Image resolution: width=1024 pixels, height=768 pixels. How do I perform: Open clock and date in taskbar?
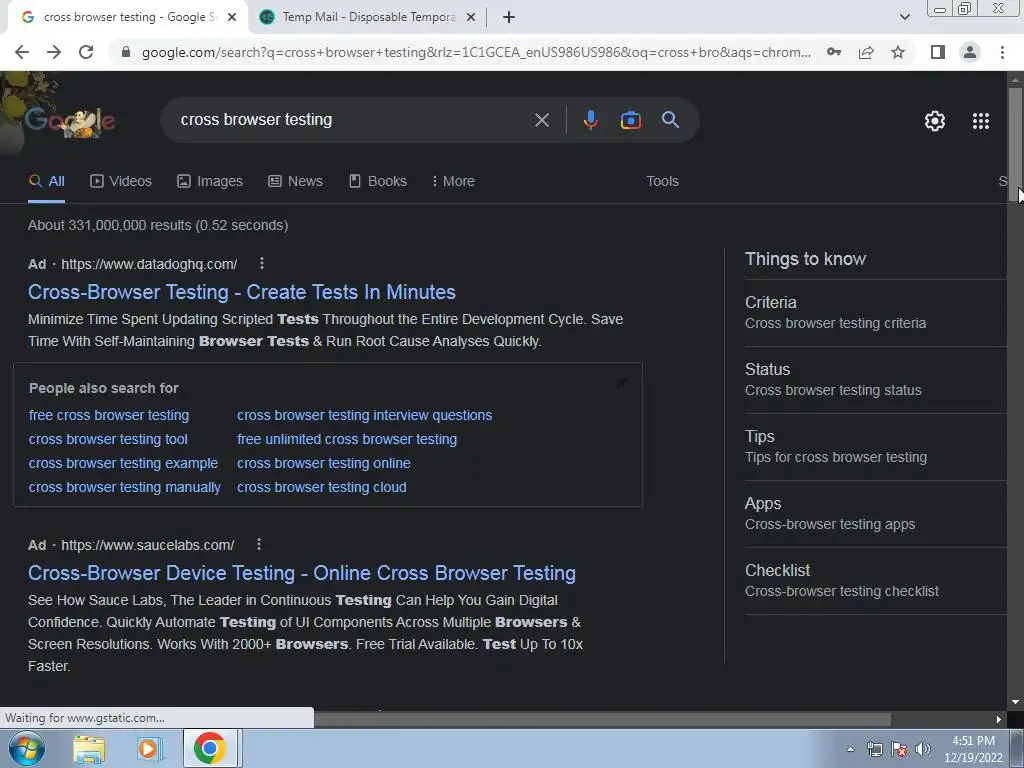click(x=973, y=749)
